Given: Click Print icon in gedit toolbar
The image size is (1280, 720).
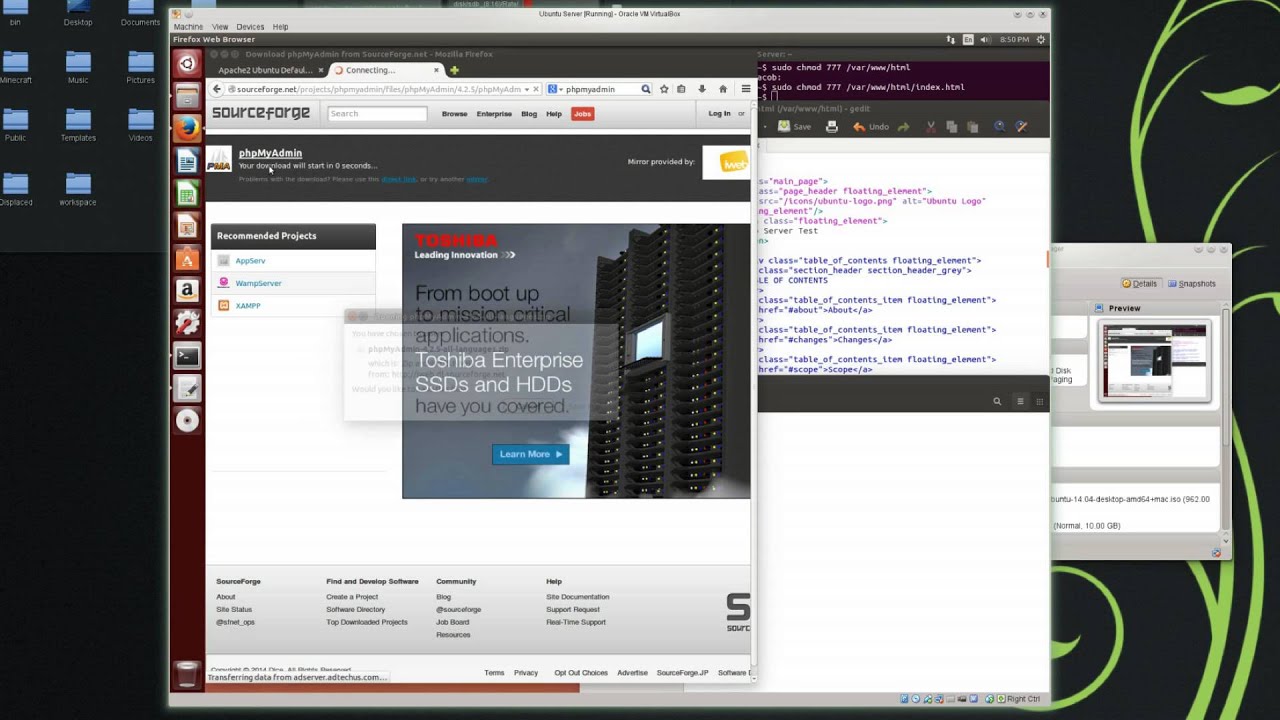Looking at the screenshot, I should (x=831, y=127).
